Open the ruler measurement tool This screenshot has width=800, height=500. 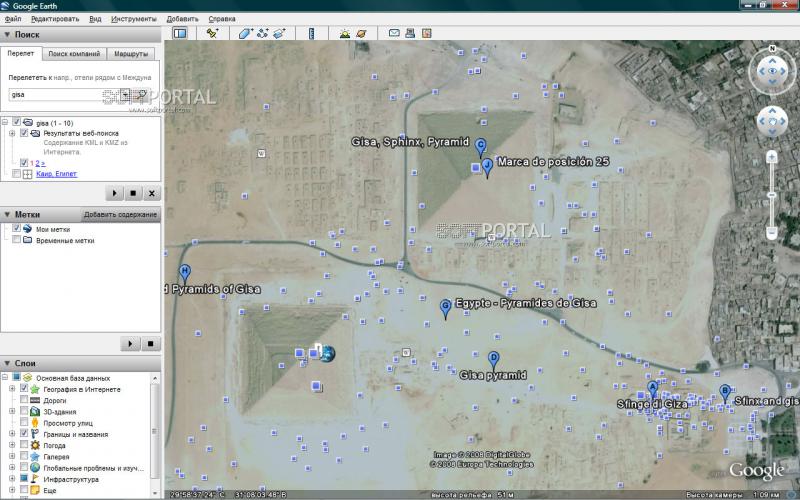(311, 33)
